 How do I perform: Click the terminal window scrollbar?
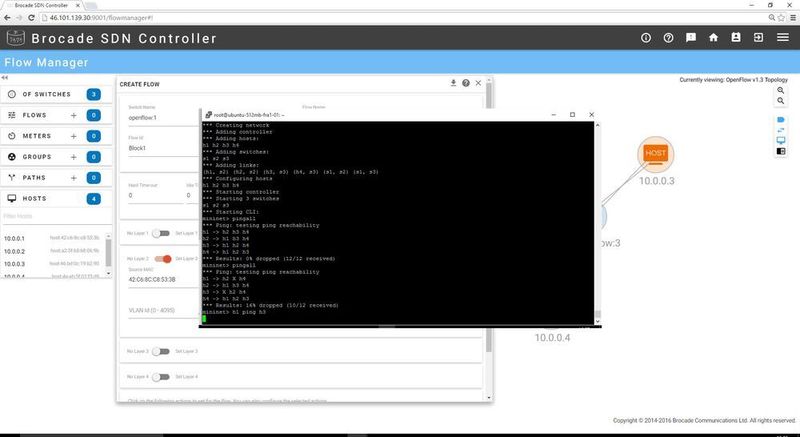click(x=597, y=314)
